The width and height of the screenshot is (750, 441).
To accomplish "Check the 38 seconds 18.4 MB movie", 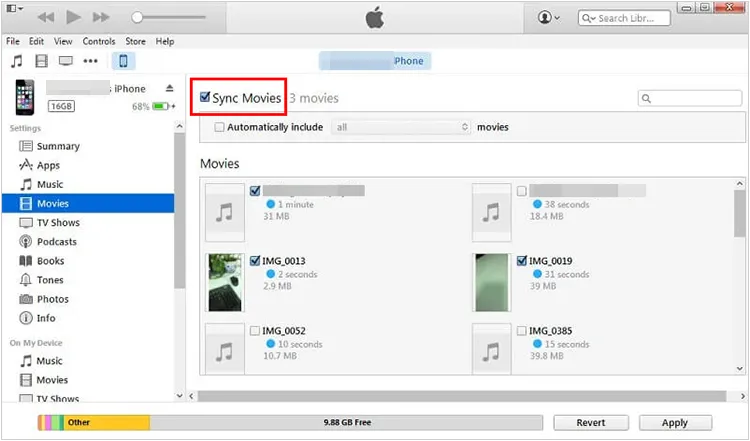I will pos(522,191).
